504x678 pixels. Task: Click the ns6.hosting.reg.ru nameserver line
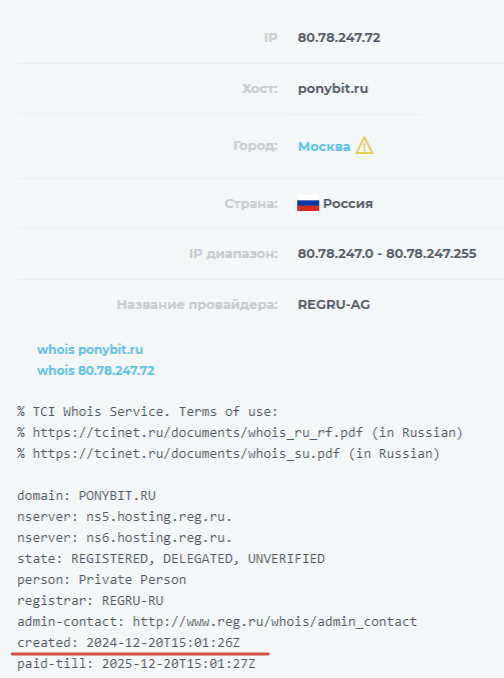[124, 537]
